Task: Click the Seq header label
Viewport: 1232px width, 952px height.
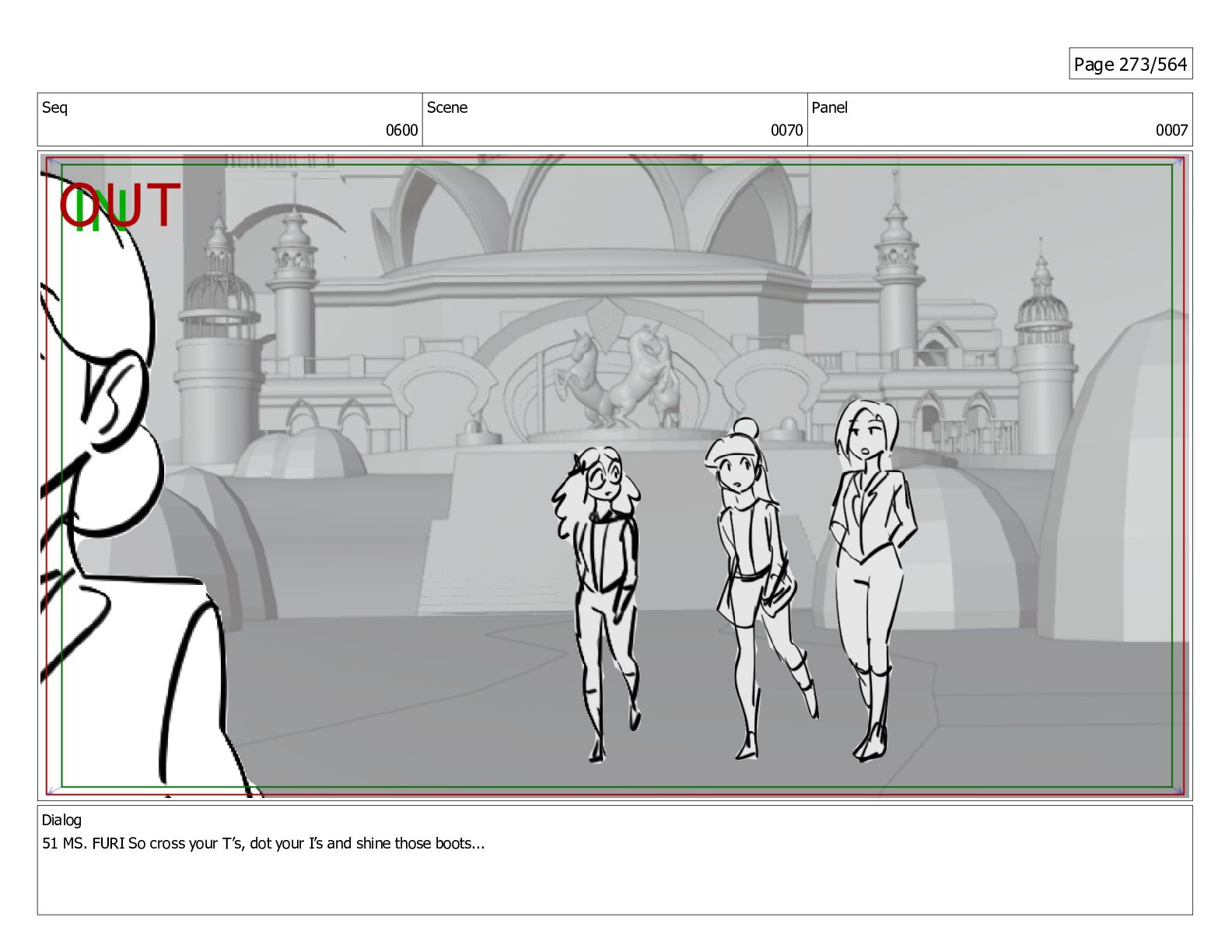Action: [54, 108]
